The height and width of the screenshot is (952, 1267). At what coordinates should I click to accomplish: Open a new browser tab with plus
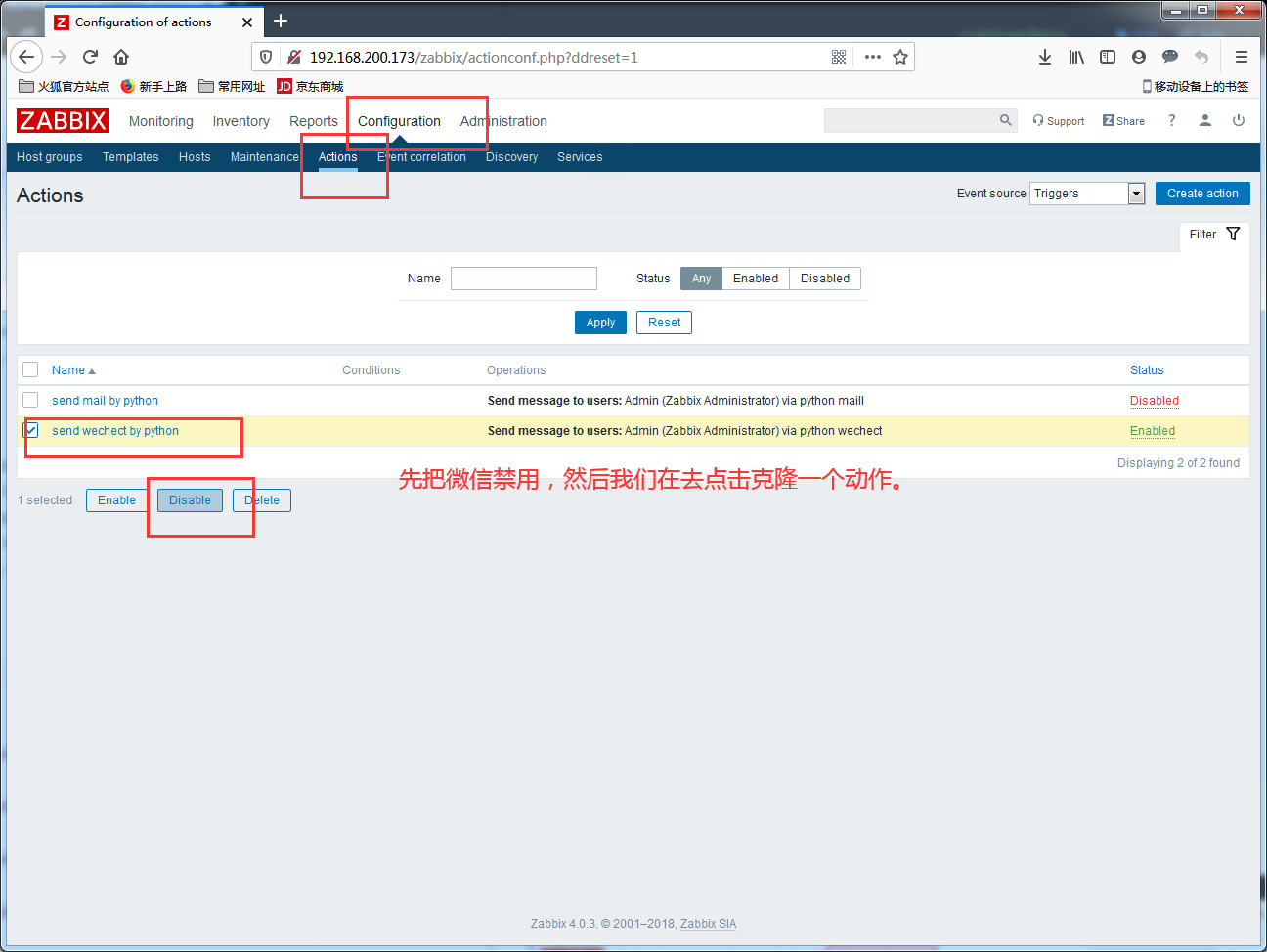click(x=281, y=21)
